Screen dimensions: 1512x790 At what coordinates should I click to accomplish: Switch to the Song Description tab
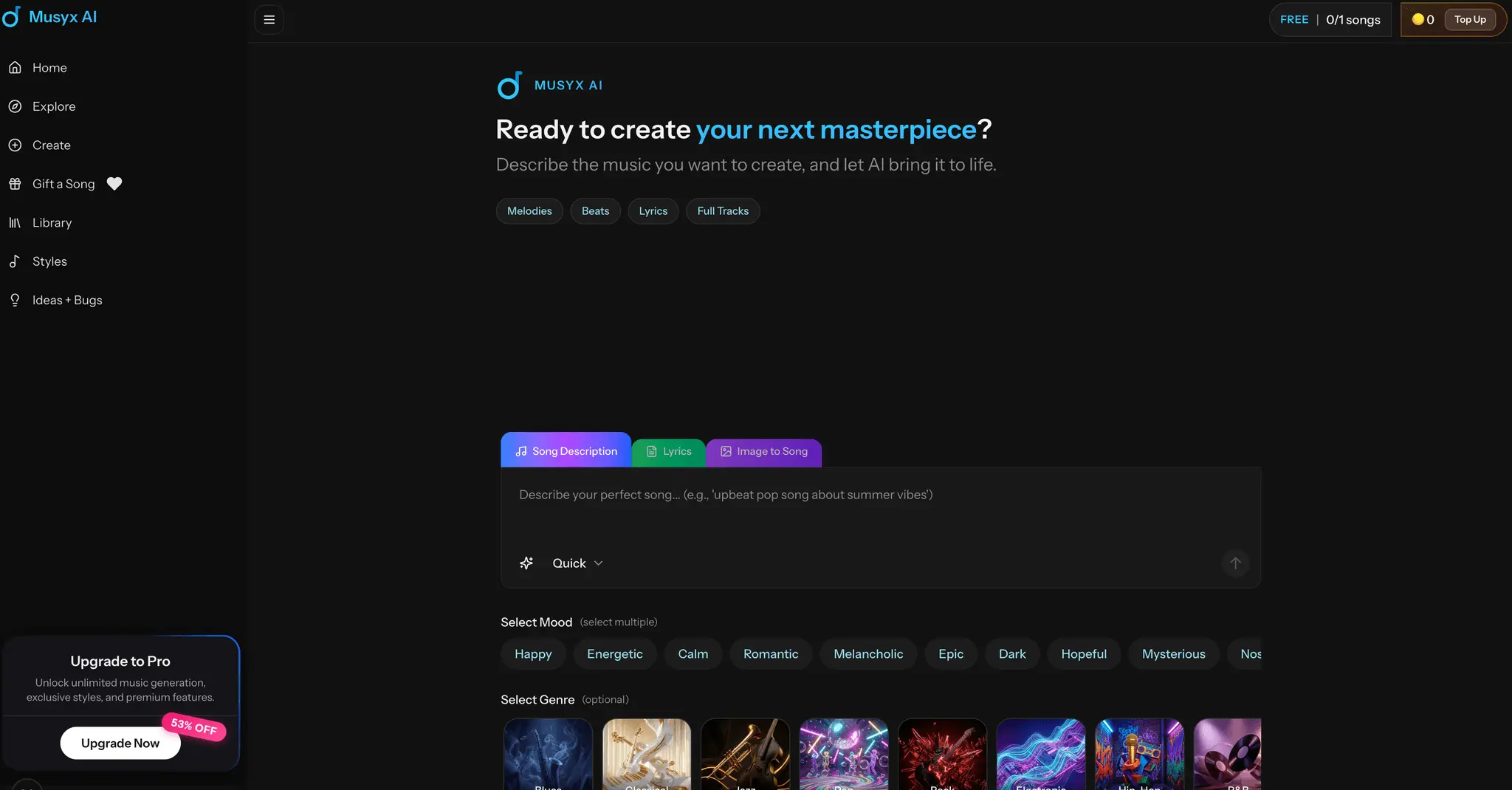click(x=566, y=450)
